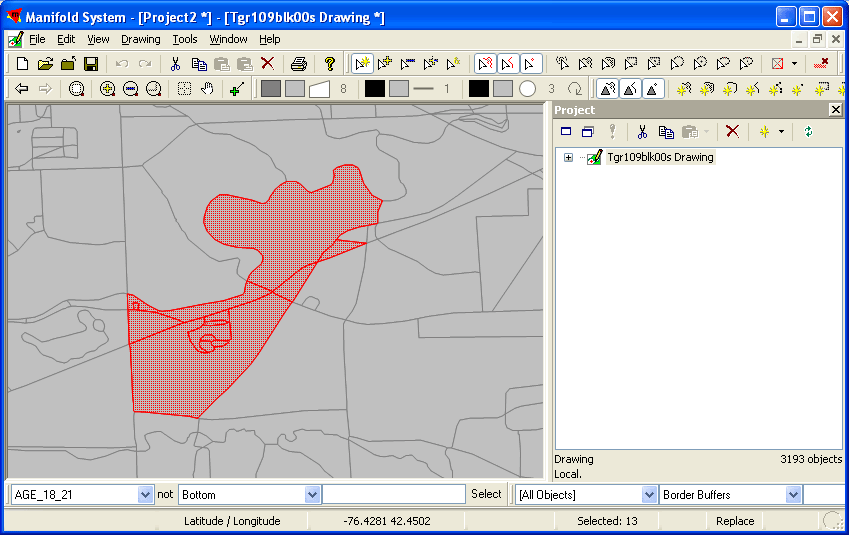849x535 pixels.
Task: Click the black foreground color swatch
Action: point(374,89)
